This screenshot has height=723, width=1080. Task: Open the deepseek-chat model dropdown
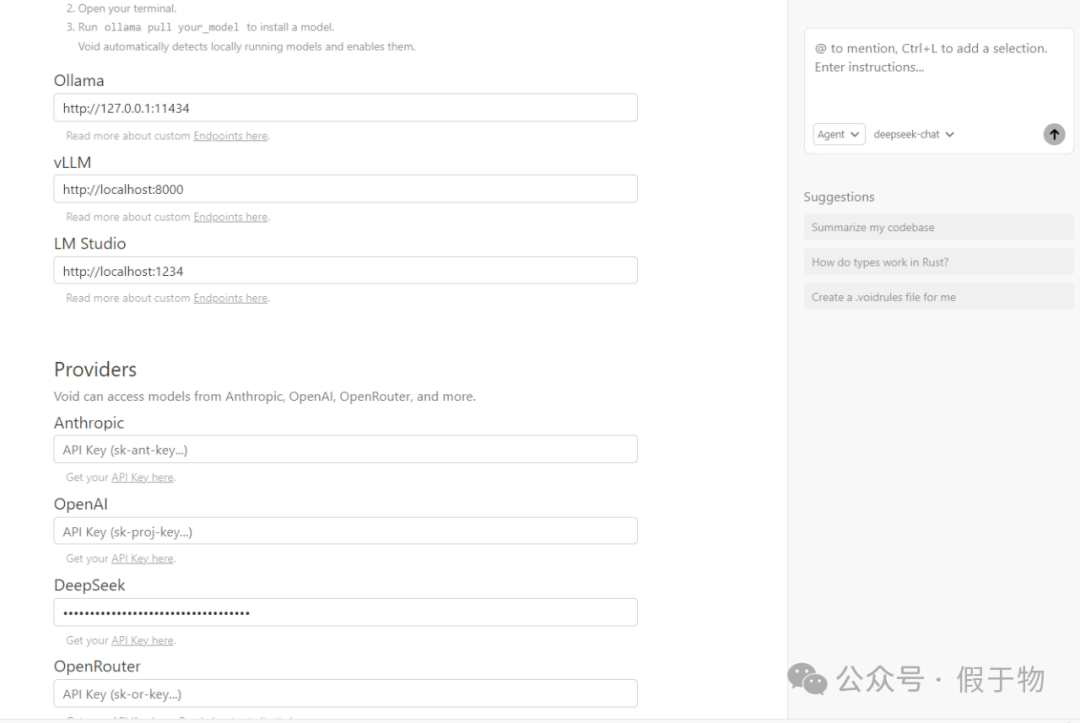tap(913, 134)
